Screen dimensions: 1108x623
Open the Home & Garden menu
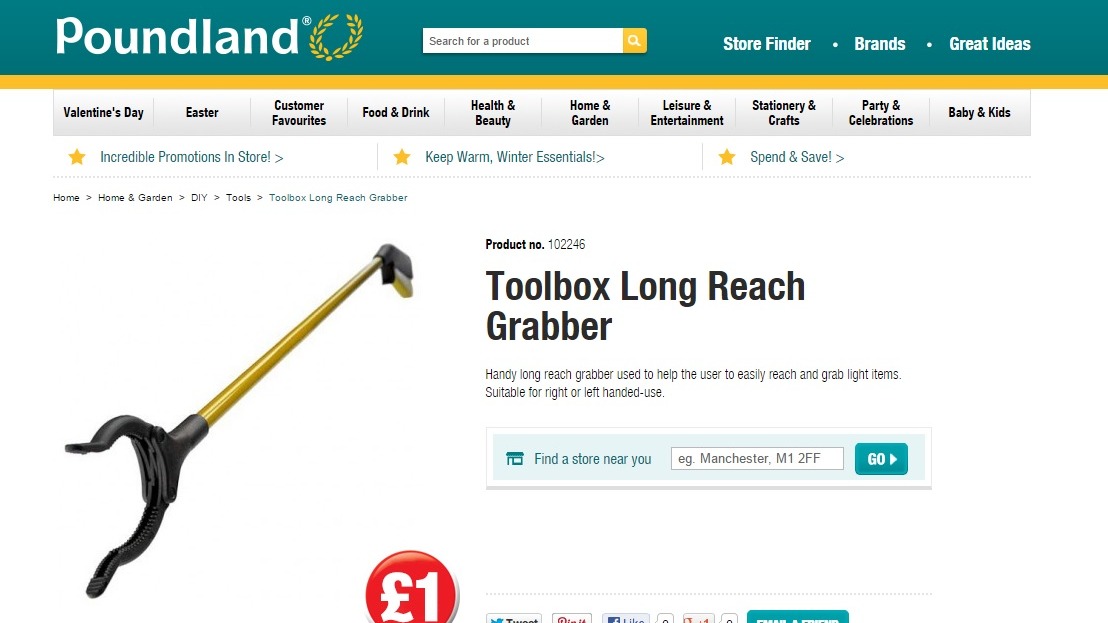590,113
